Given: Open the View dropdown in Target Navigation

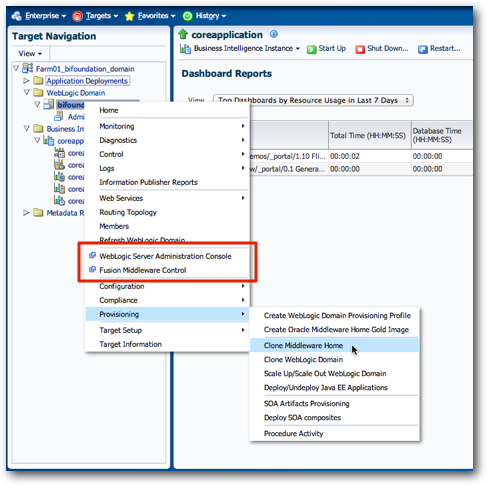Looking at the screenshot, I should (x=30, y=53).
